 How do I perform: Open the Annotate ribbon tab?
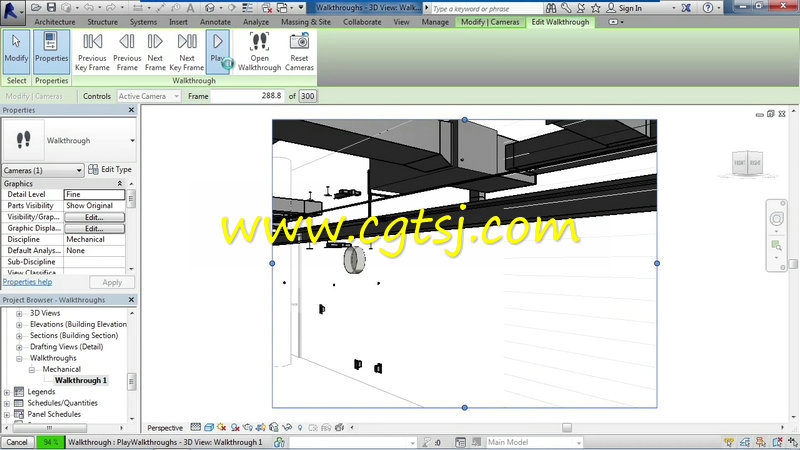click(x=215, y=22)
